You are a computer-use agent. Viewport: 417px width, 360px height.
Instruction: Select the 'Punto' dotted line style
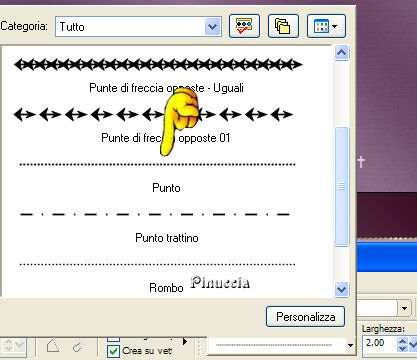[x=157, y=164]
